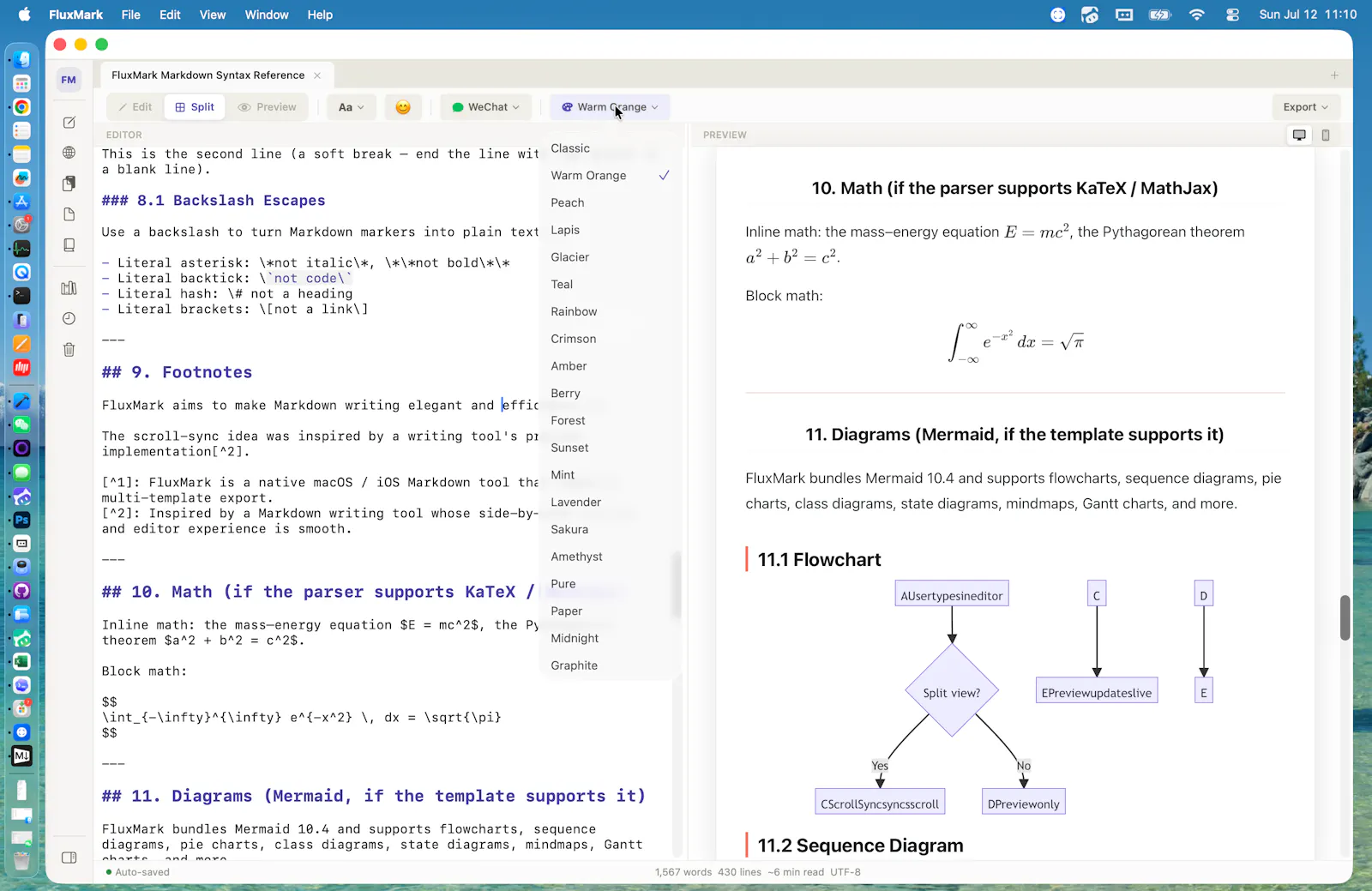Viewport: 1372px width, 891px height.
Task: Open history via the clock icon
Action: pyautogui.click(x=69, y=319)
